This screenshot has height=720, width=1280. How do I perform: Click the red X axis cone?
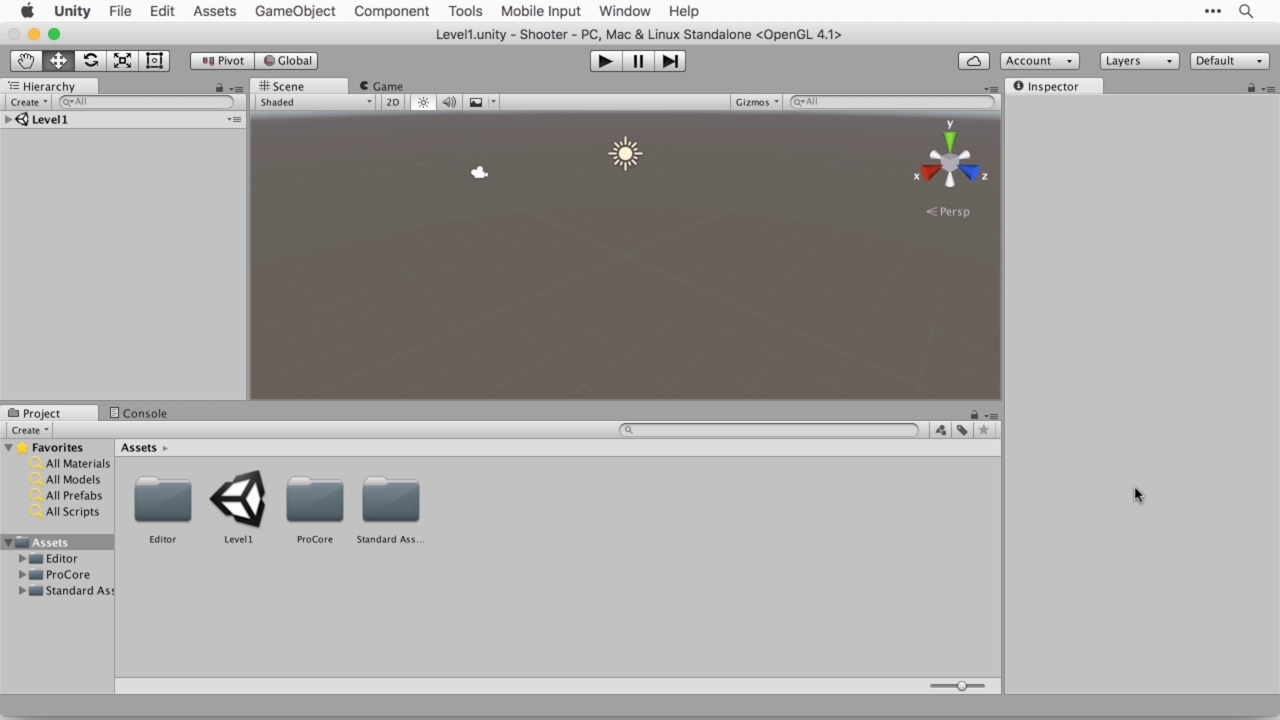[x=930, y=173]
